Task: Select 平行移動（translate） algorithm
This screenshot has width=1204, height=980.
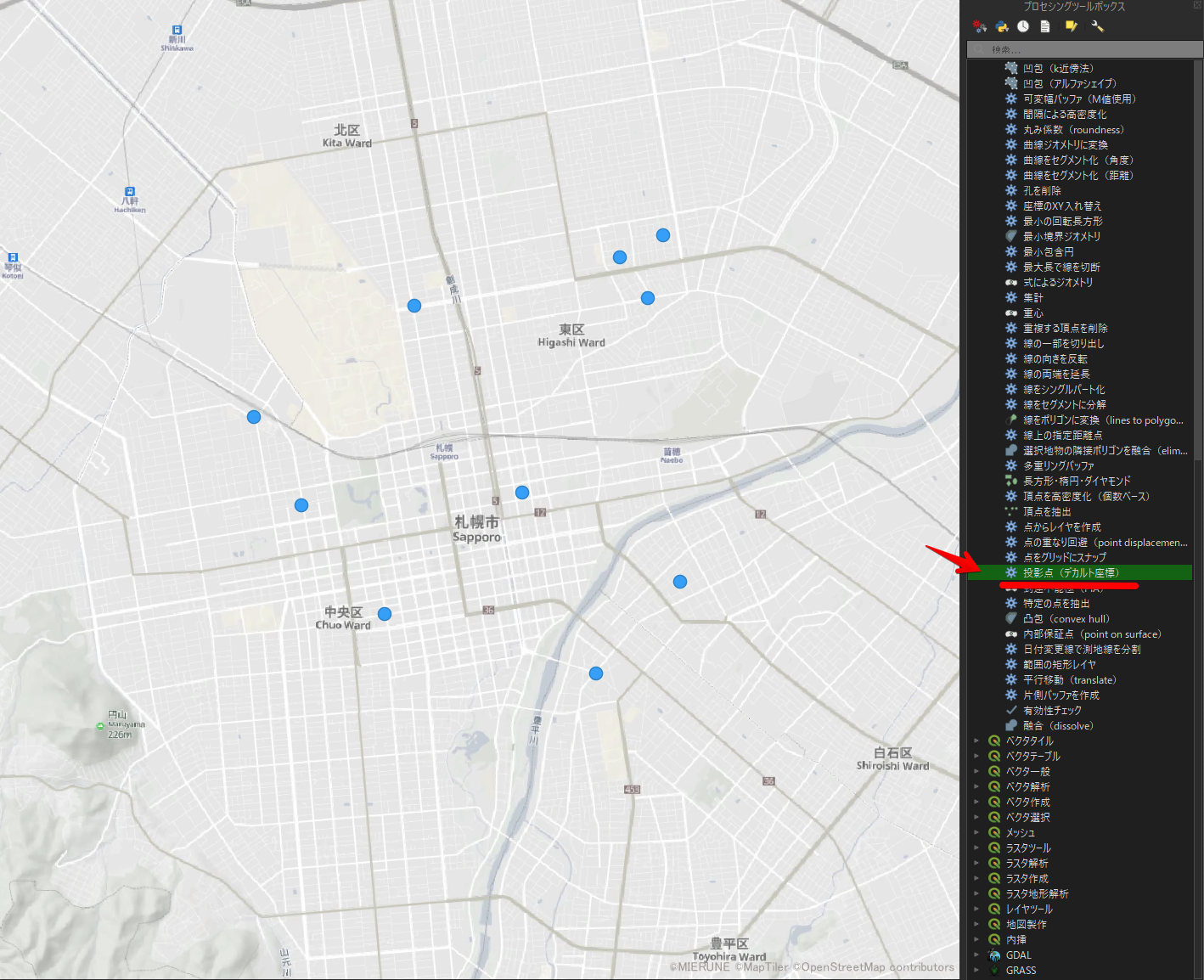Action: (1070, 679)
